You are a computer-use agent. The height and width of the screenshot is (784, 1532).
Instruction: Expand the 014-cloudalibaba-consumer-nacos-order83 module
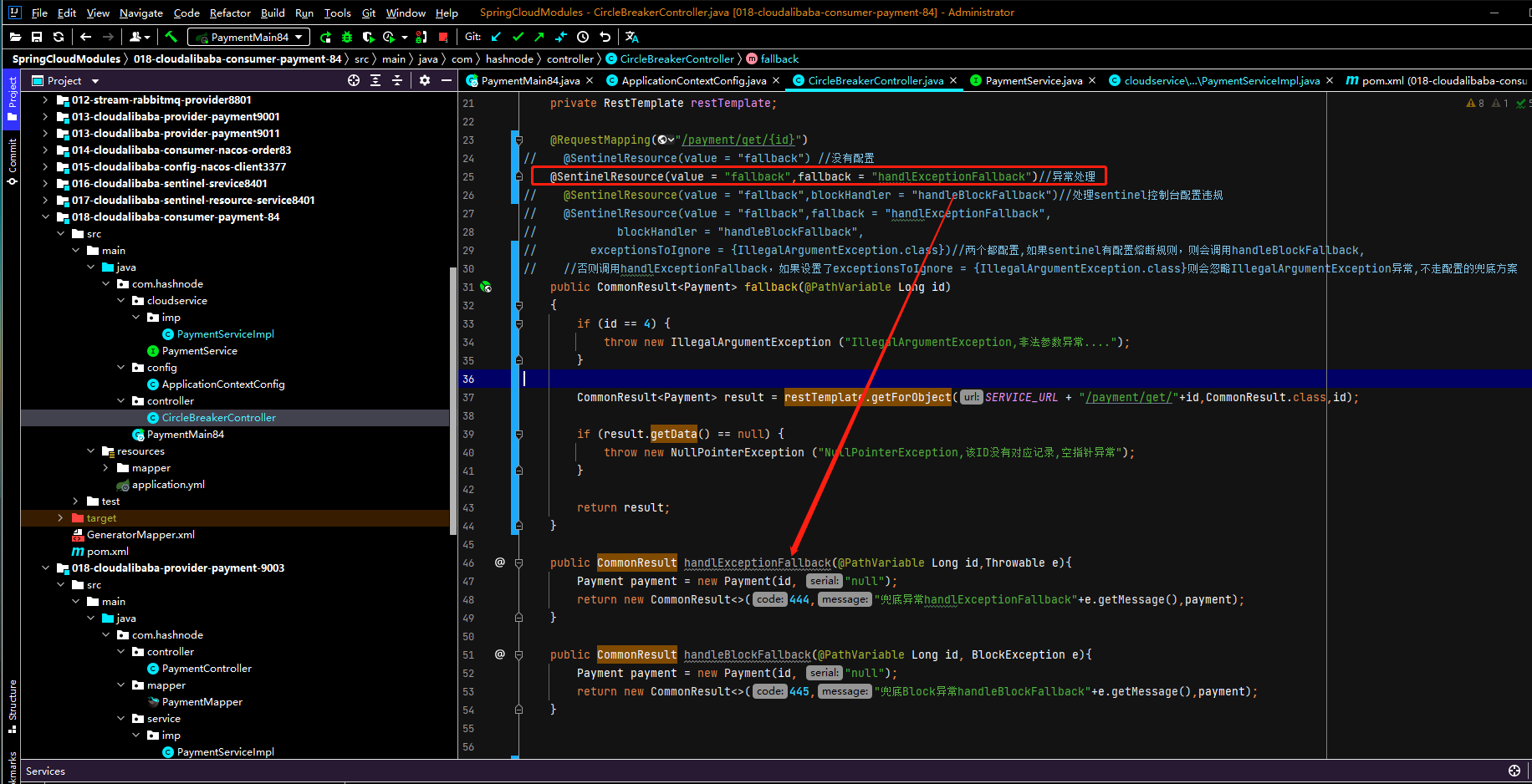(45, 150)
